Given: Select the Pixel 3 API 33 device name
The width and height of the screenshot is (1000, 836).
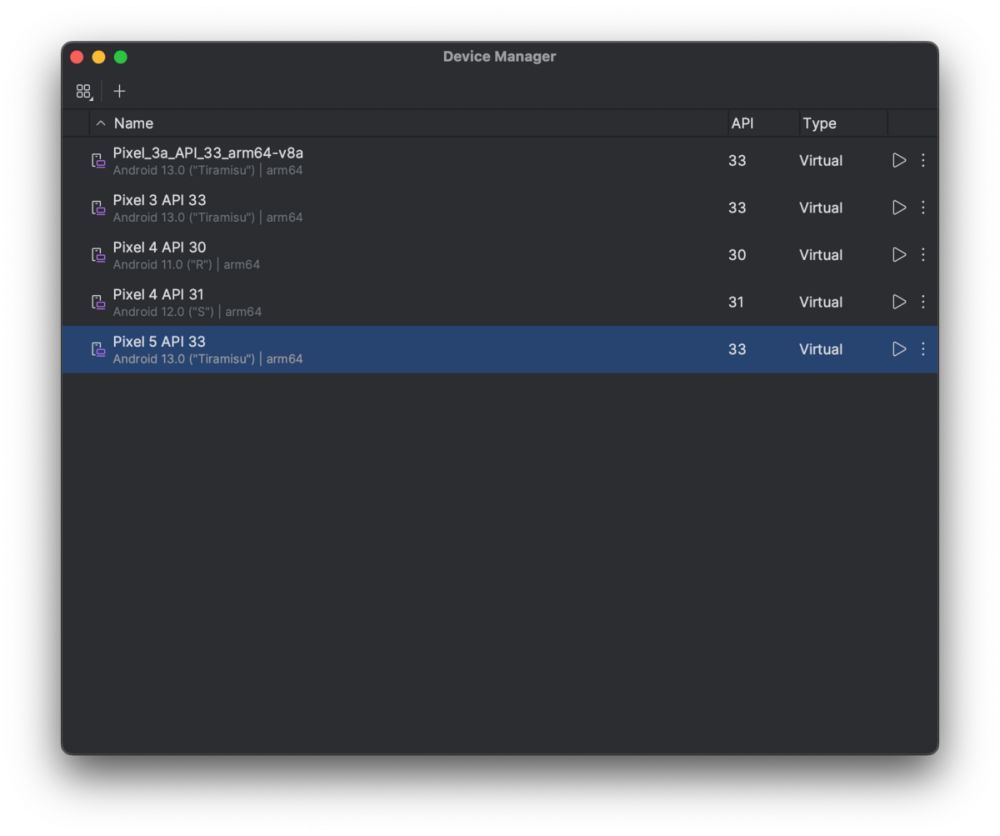Looking at the screenshot, I should click(x=159, y=200).
